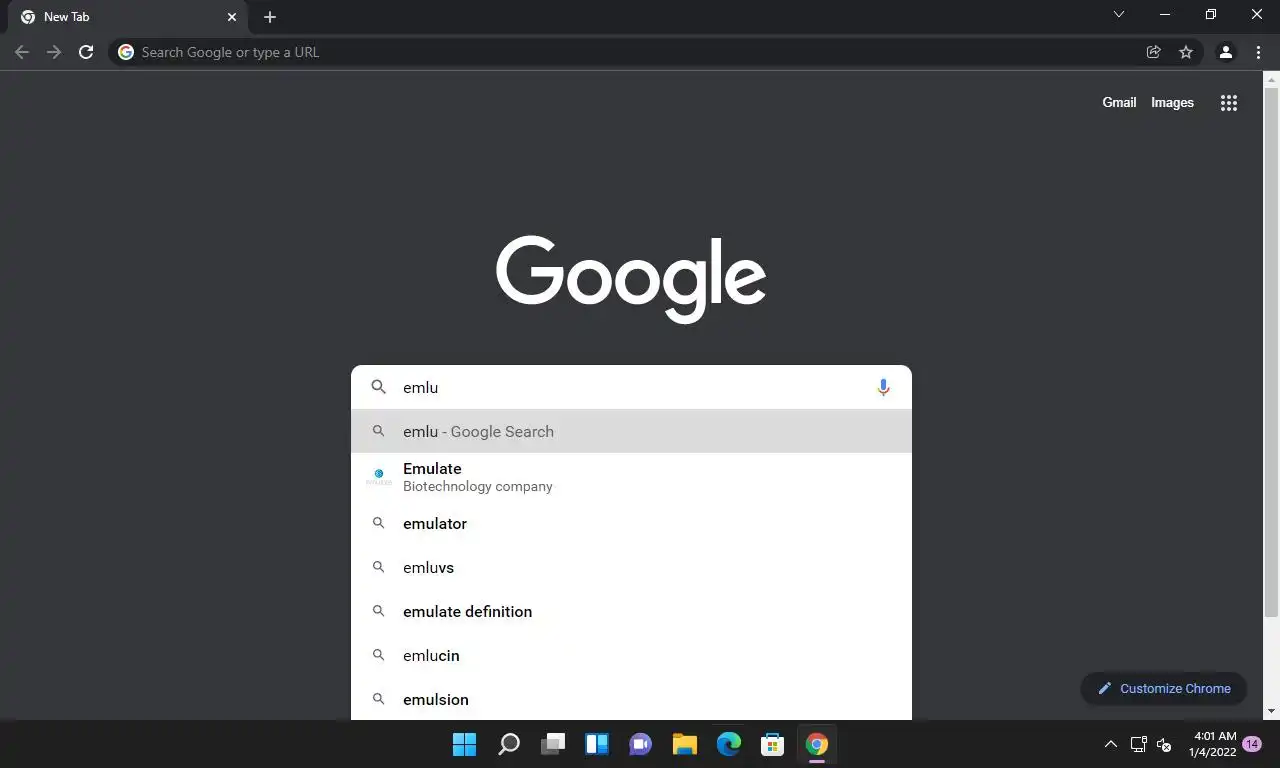Open File Explorer from the taskbar
The image size is (1280, 768).
coord(684,744)
